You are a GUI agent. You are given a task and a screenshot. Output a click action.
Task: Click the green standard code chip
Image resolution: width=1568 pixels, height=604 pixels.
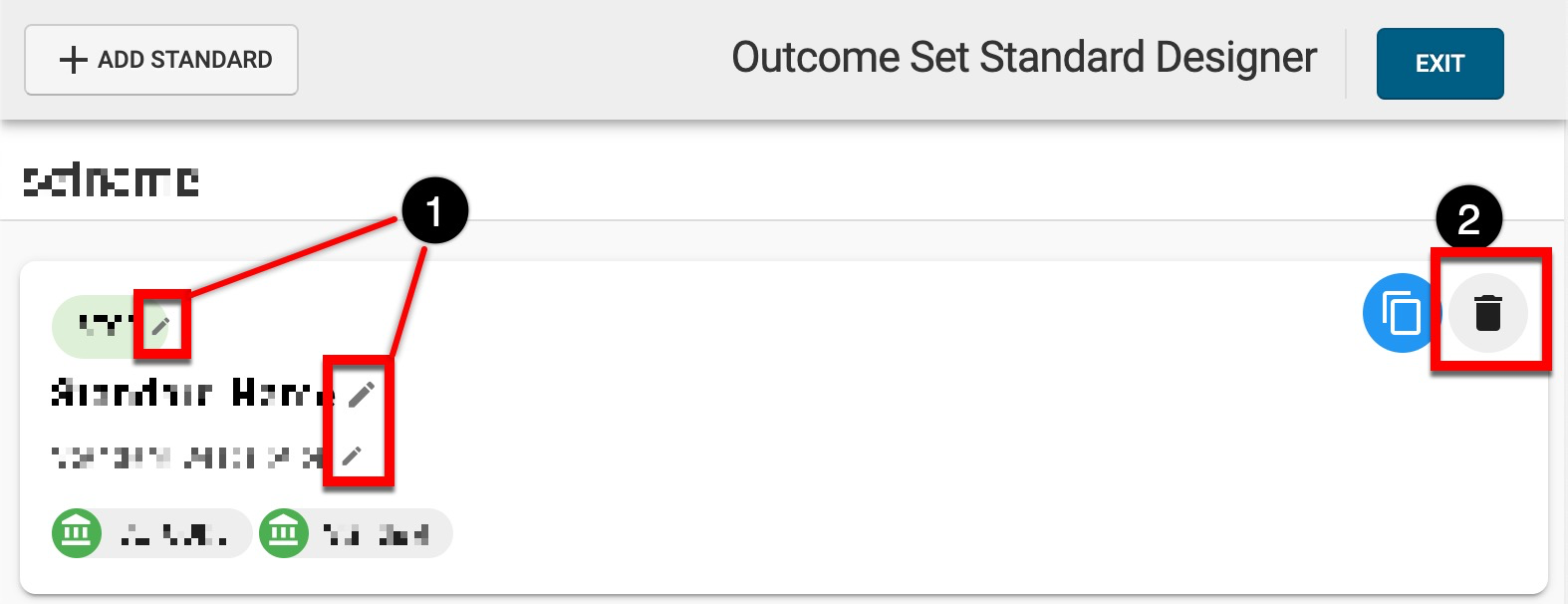(105, 325)
